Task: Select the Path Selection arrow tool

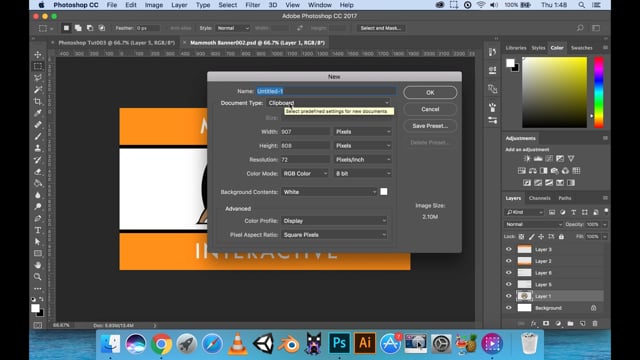Action: [x=38, y=242]
